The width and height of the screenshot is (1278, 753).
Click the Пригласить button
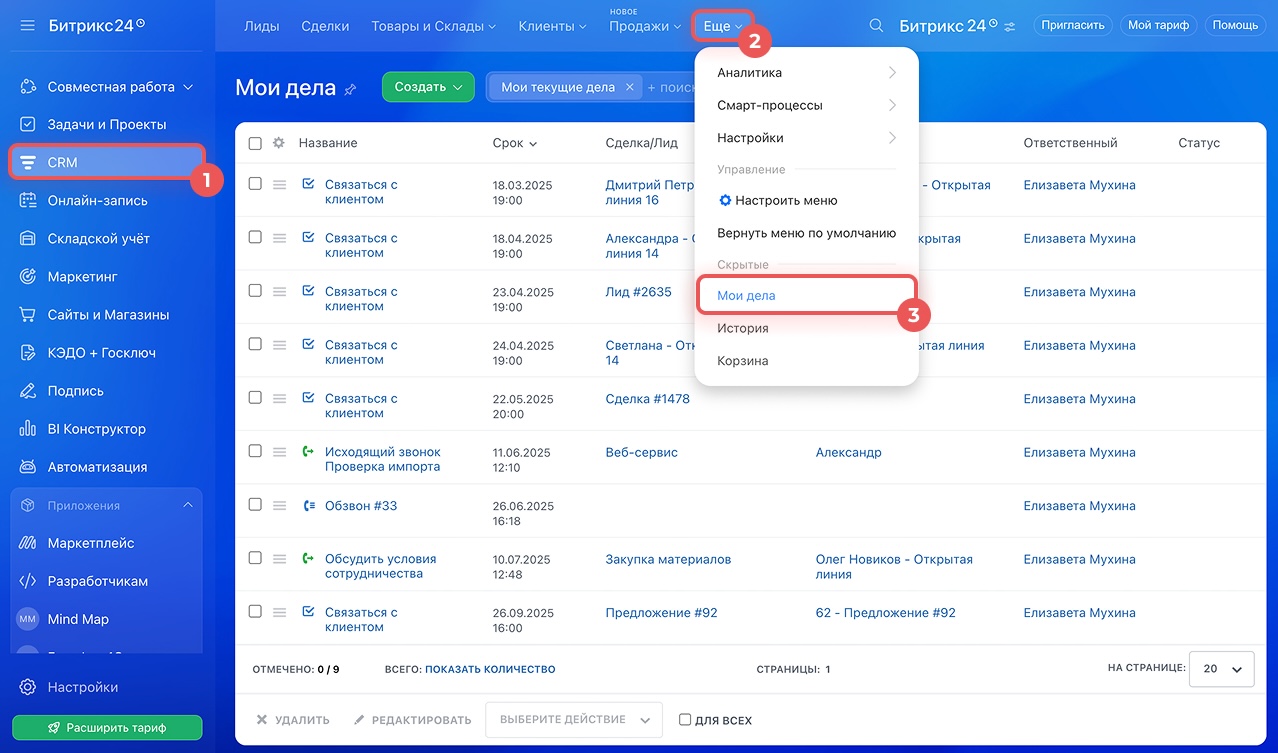[1073, 25]
